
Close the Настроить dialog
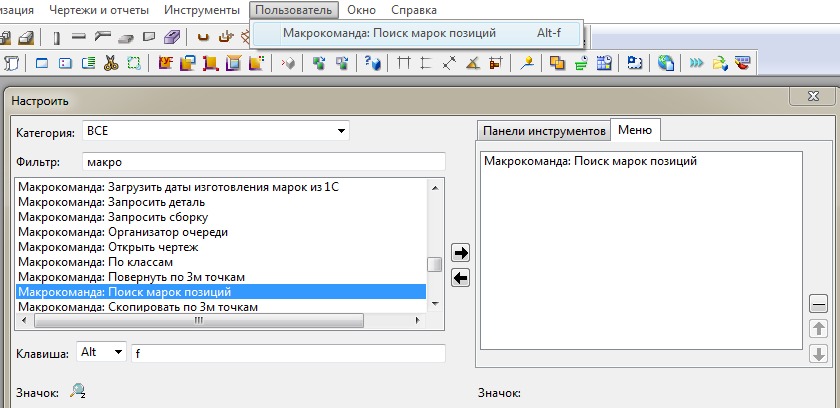click(813, 96)
